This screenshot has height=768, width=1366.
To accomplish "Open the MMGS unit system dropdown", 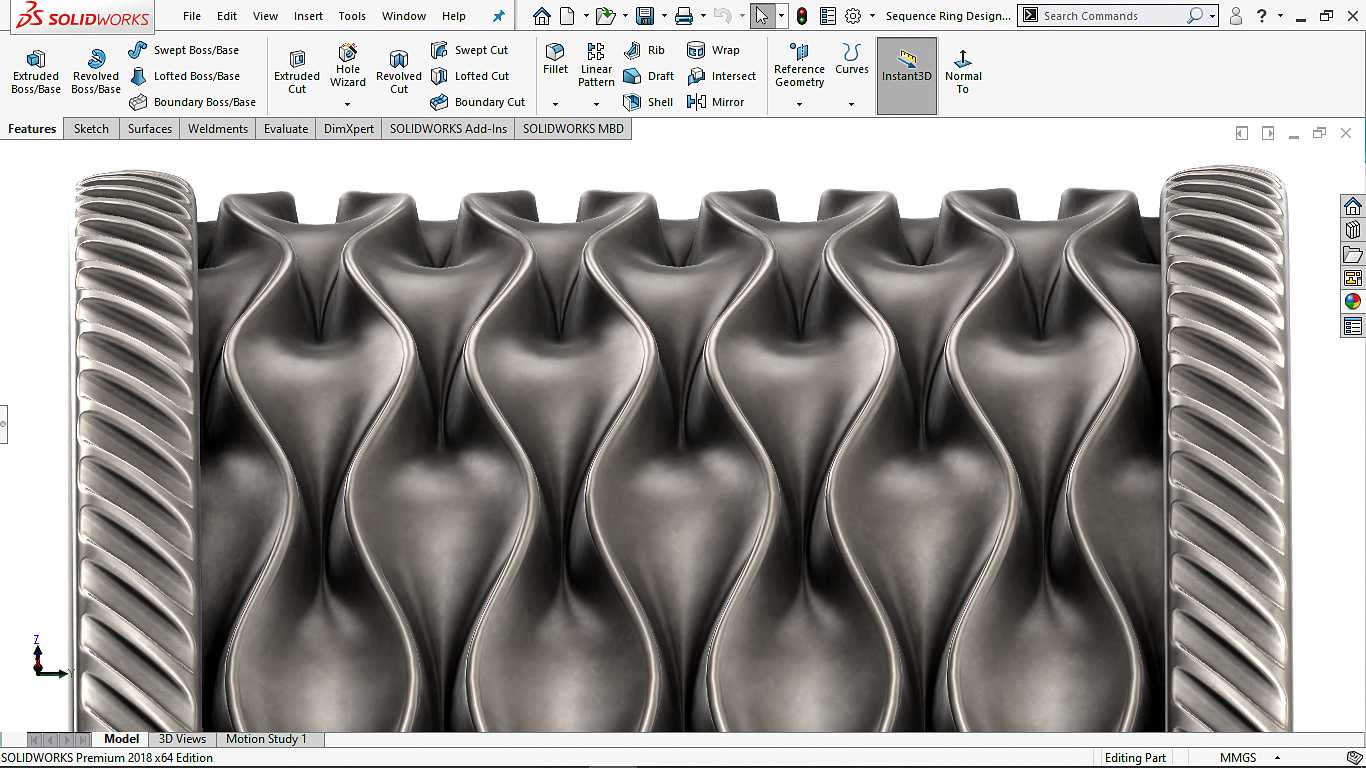I will pos(1250,758).
